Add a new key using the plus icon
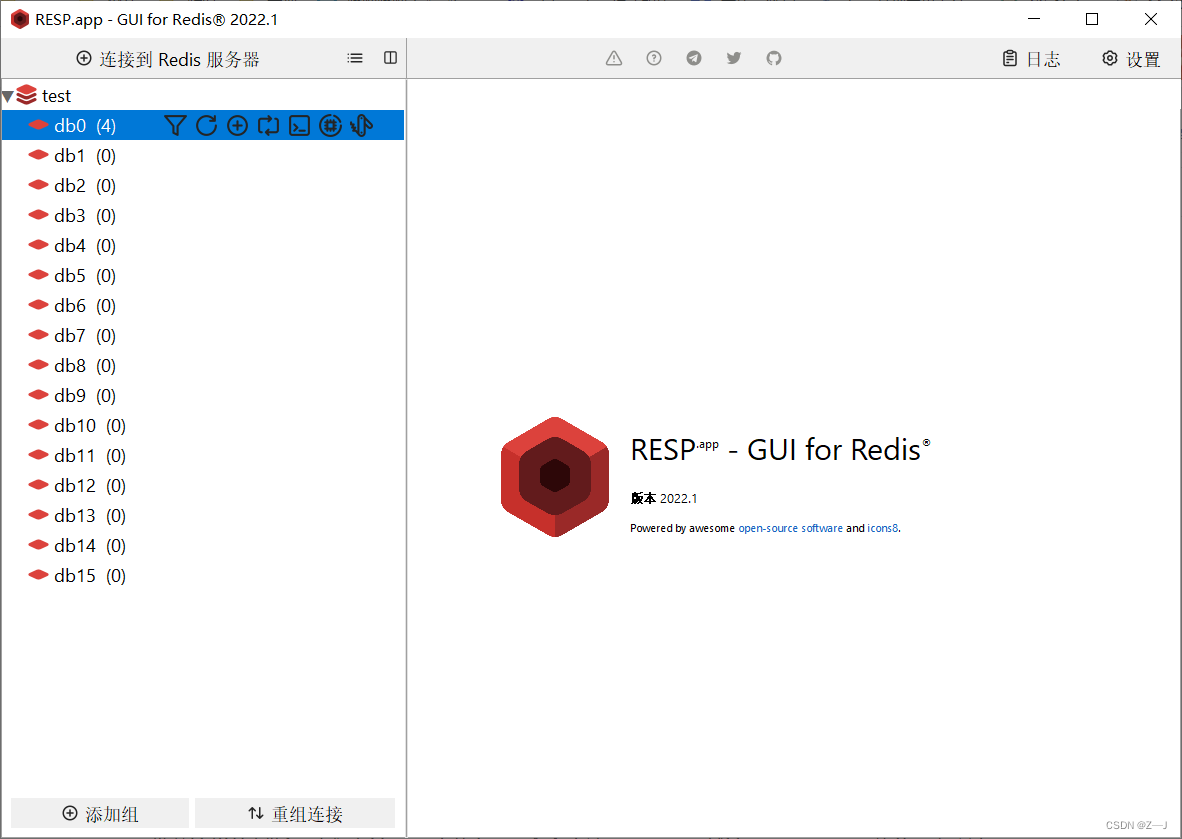Screen dimensions: 1182x839 click(237, 125)
